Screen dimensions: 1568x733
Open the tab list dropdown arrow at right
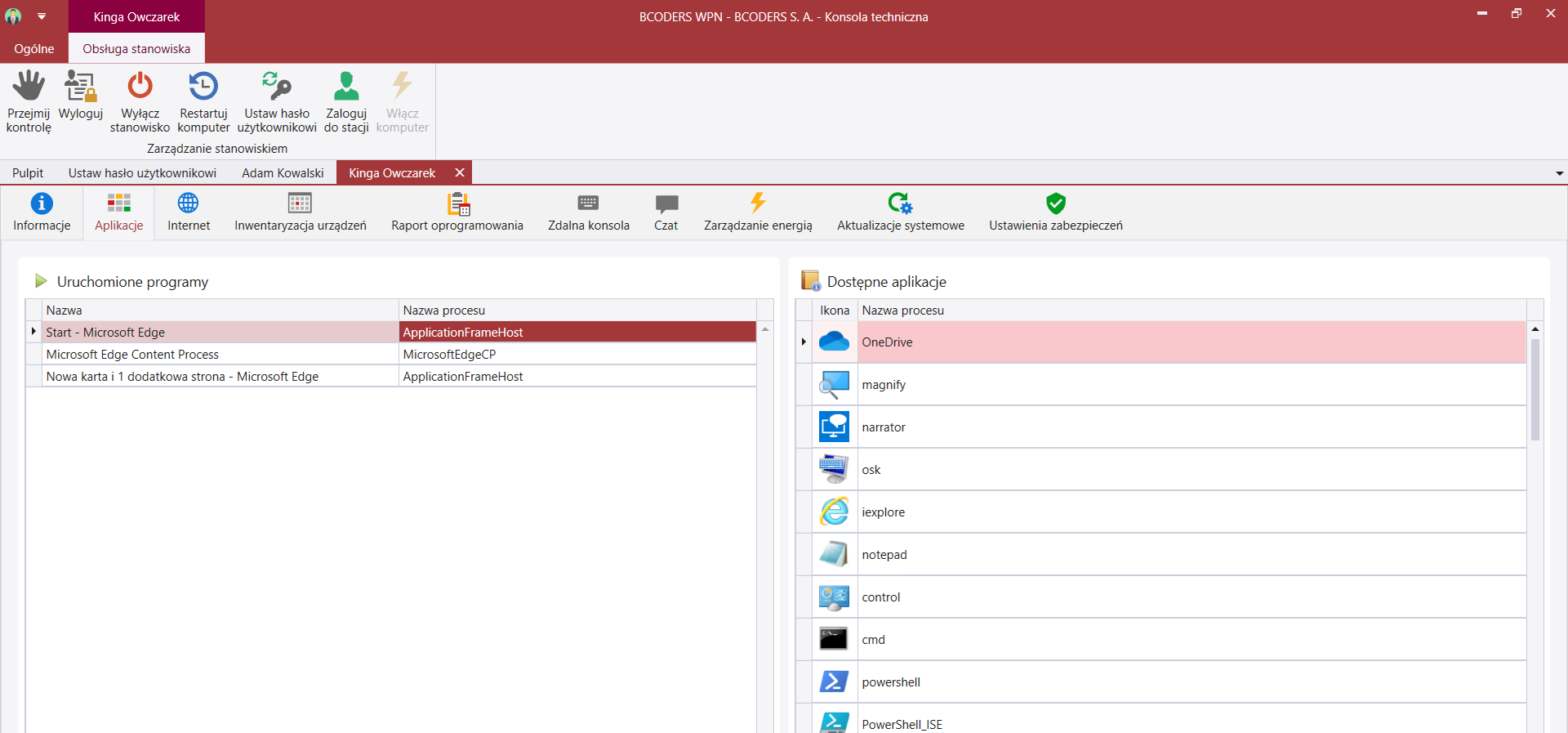(x=1559, y=173)
